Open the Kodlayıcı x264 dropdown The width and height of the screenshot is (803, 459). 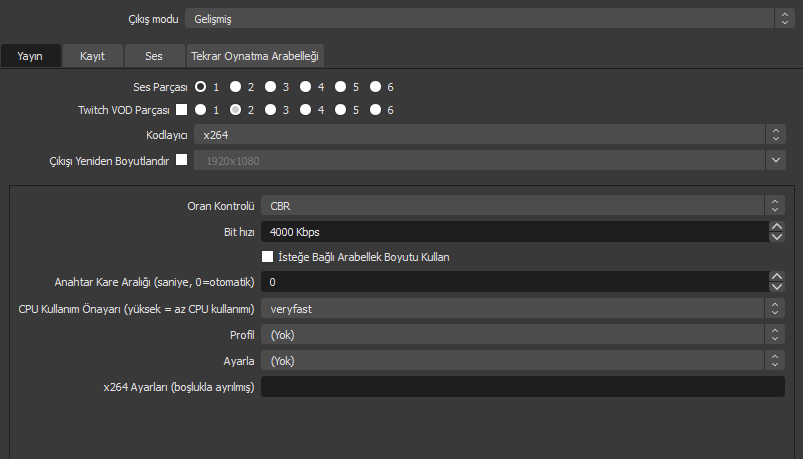coord(488,134)
